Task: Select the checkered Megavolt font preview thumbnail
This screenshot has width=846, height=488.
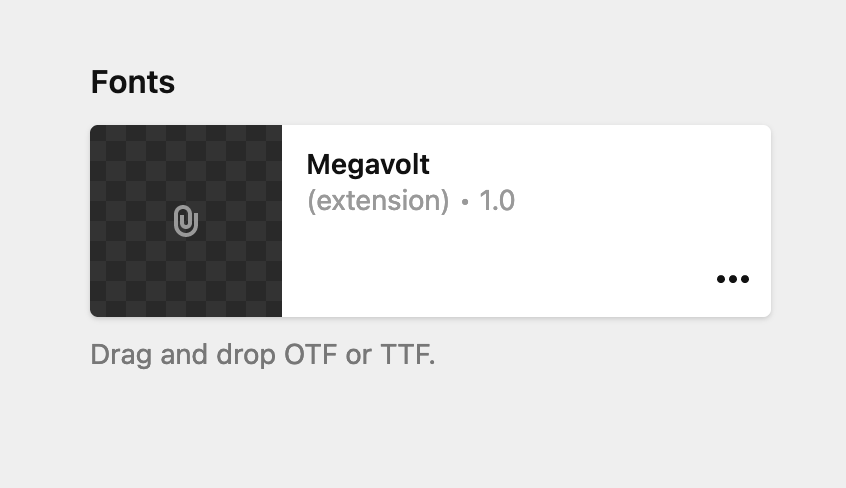Action: click(186, 221)
